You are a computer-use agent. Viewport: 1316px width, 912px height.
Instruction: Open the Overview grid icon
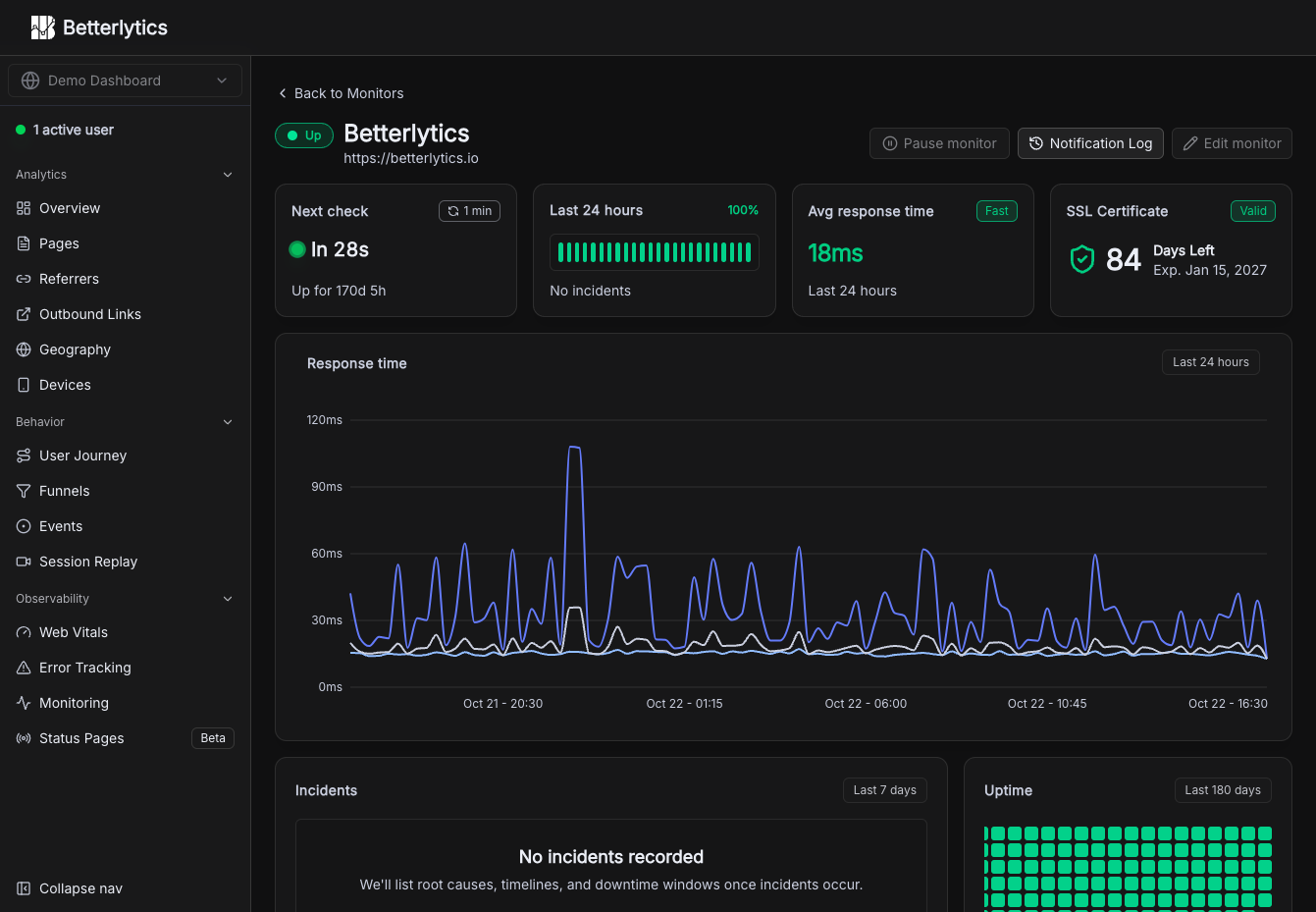click(x=24, y=208)
